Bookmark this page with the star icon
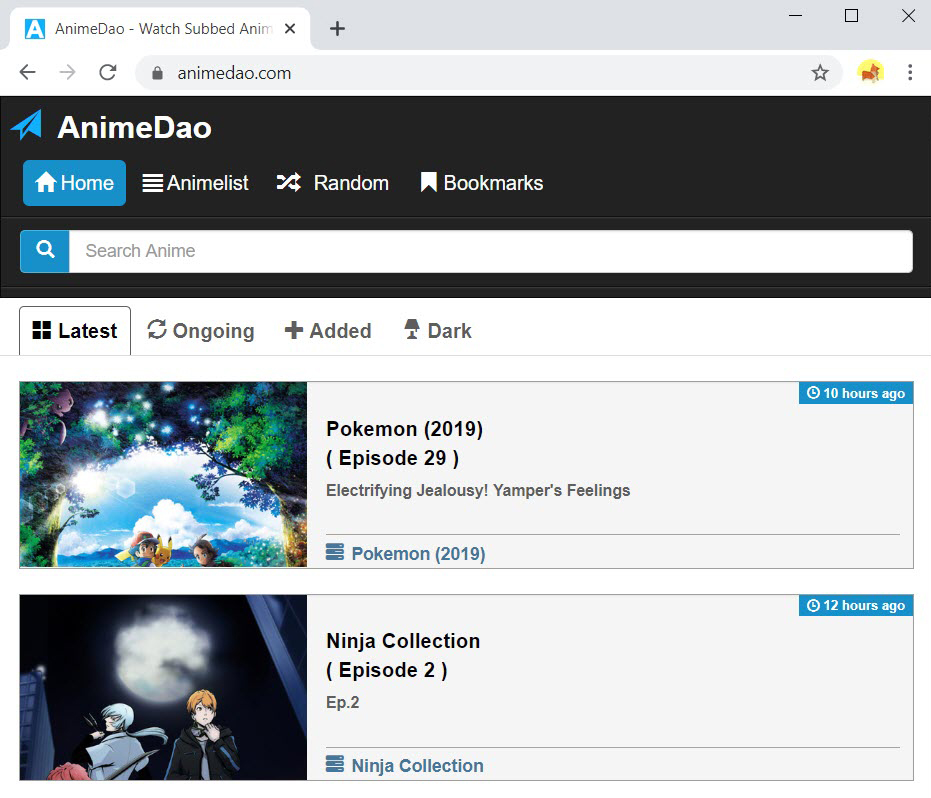The width and height of the screenshot is (931, 798). tap(820, 72)
